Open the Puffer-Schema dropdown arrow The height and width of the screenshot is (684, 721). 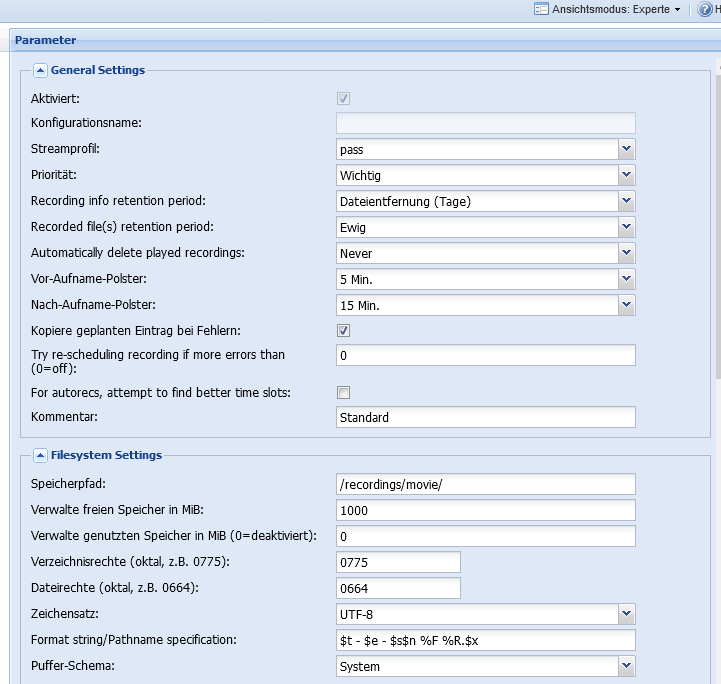click(x=626, y=666)
